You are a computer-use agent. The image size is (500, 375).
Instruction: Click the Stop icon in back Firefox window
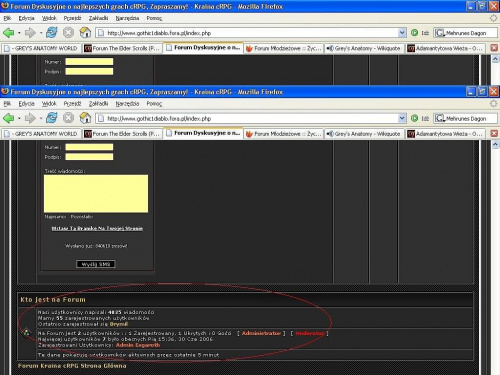coord(68,33)
